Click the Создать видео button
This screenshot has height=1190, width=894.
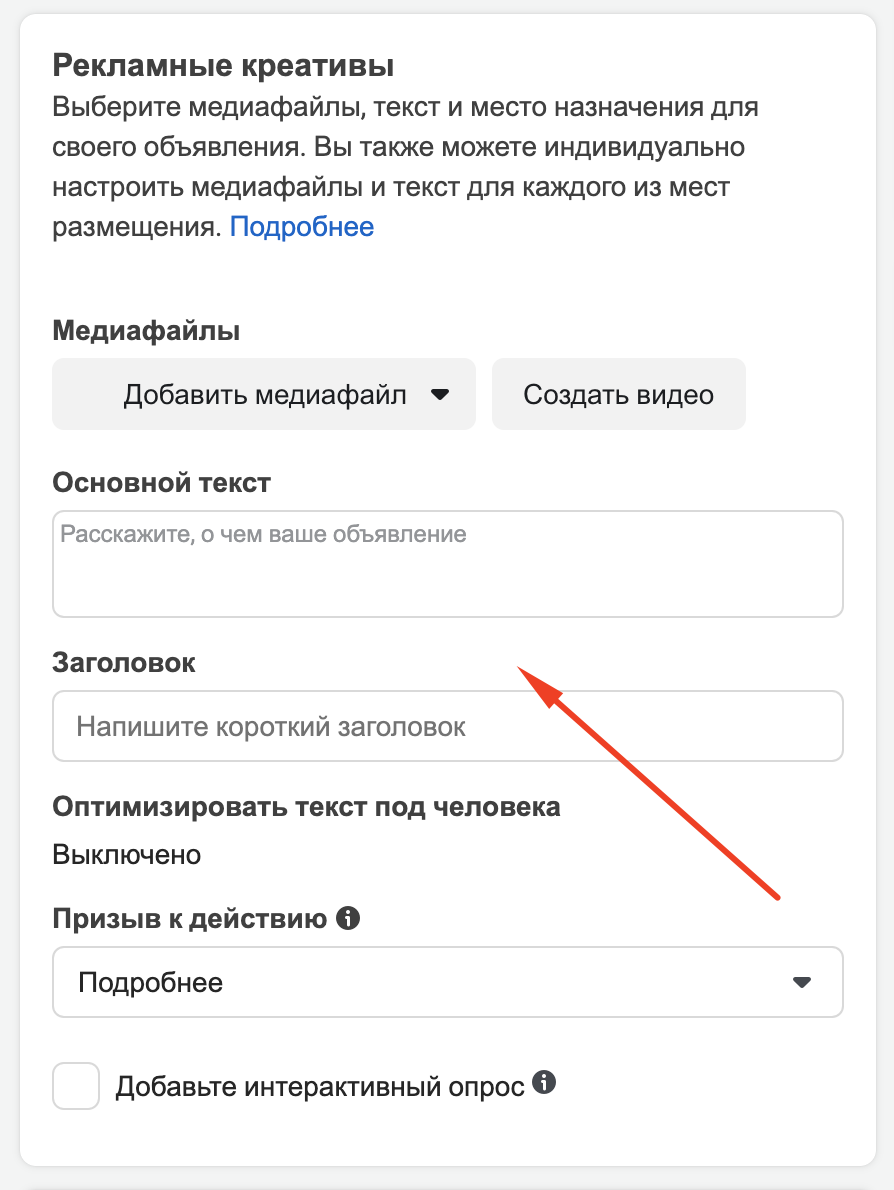coord(619,395)
